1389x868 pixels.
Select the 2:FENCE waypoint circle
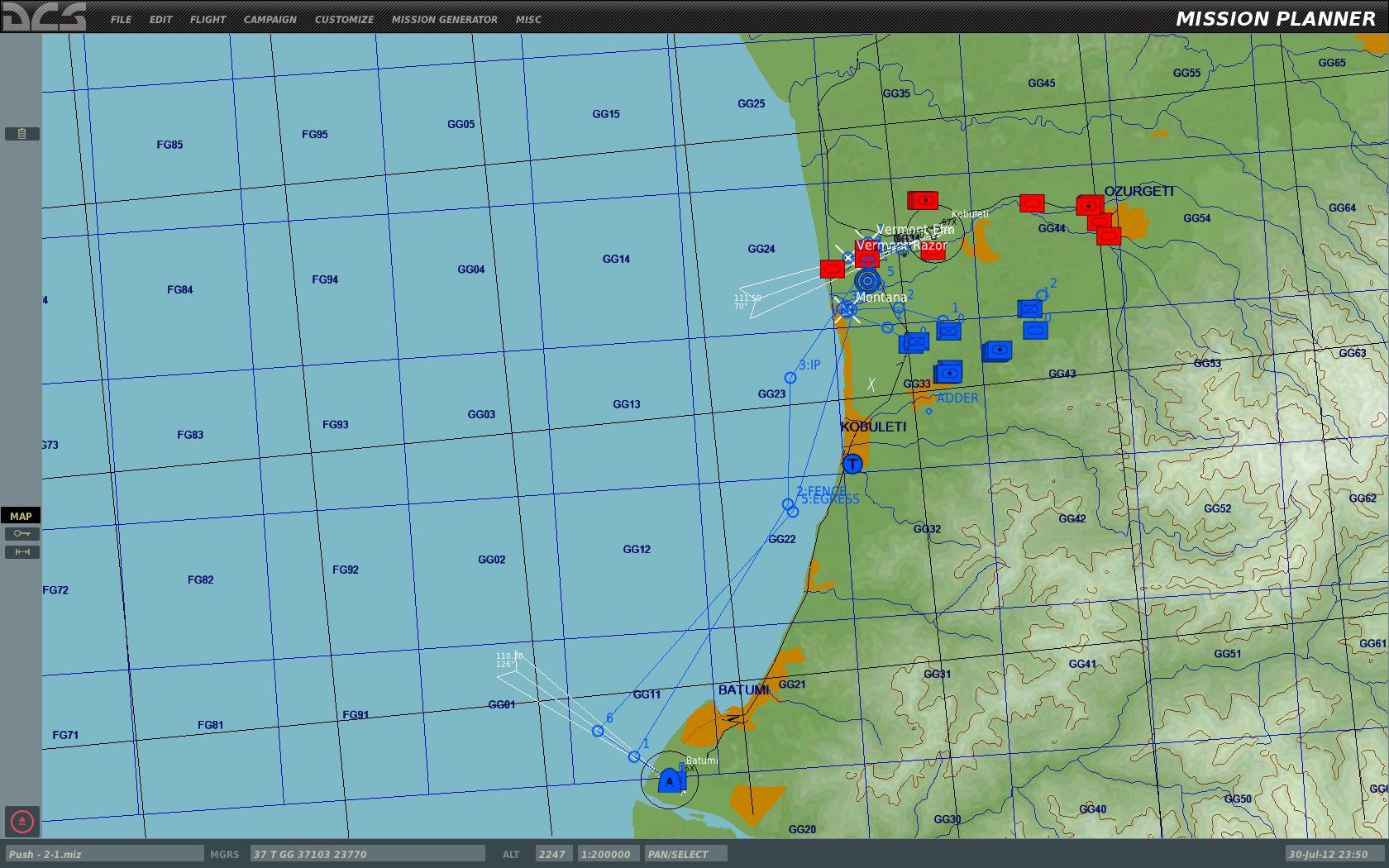pos(788,504)
